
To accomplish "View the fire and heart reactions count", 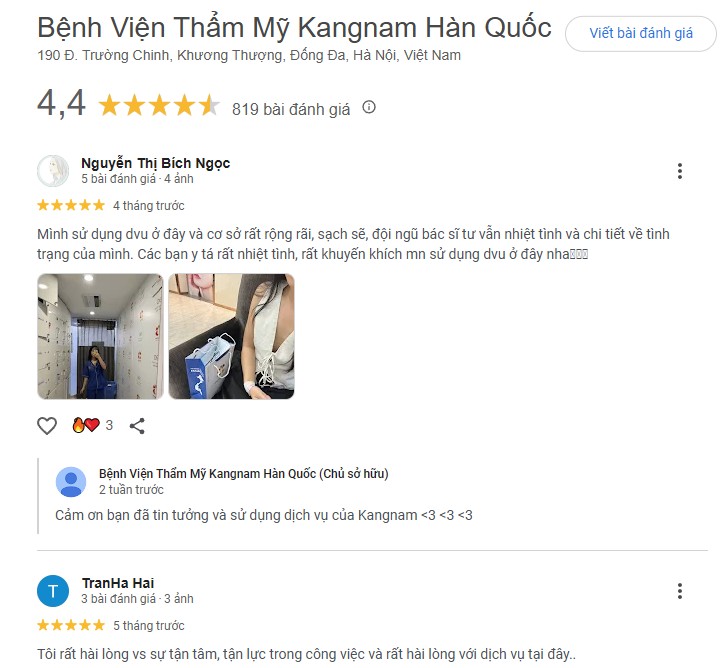I will [x=93, y=425].
